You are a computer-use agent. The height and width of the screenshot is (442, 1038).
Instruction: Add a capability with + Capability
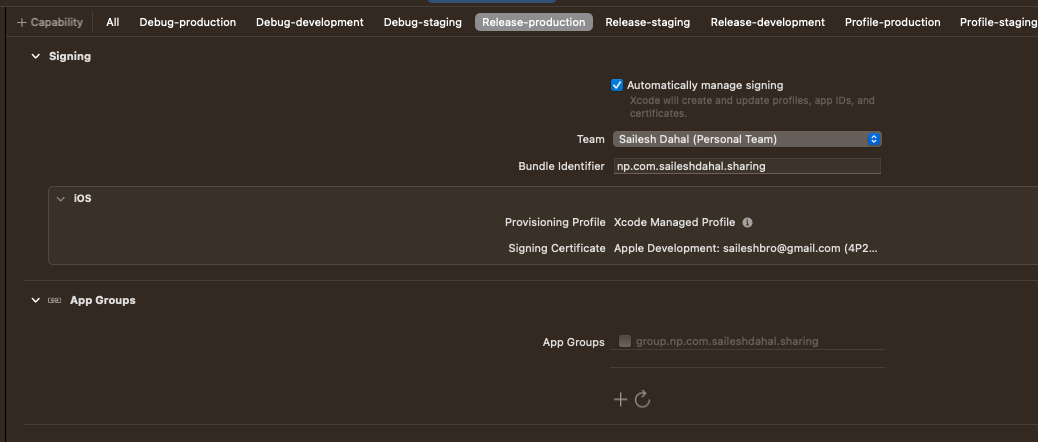pos(50,22)
